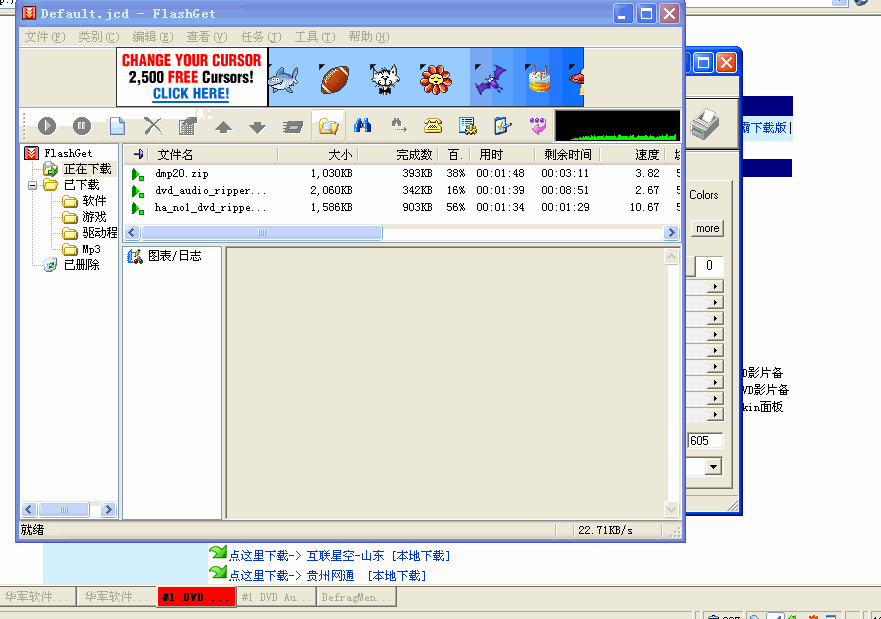Viewport: 881px width, 619px height.
Task: Open the 帮助(H) menu
Action: (x=369, y=37)
